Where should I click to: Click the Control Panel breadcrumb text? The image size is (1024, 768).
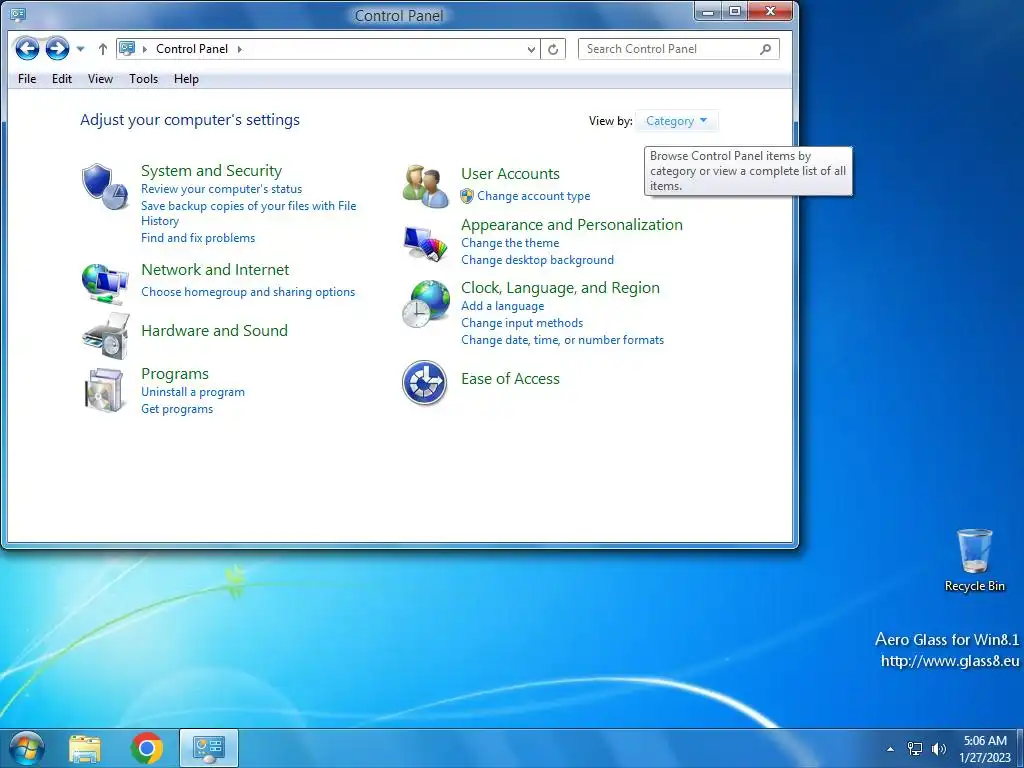pyautogui.click(x=192, y=49)
